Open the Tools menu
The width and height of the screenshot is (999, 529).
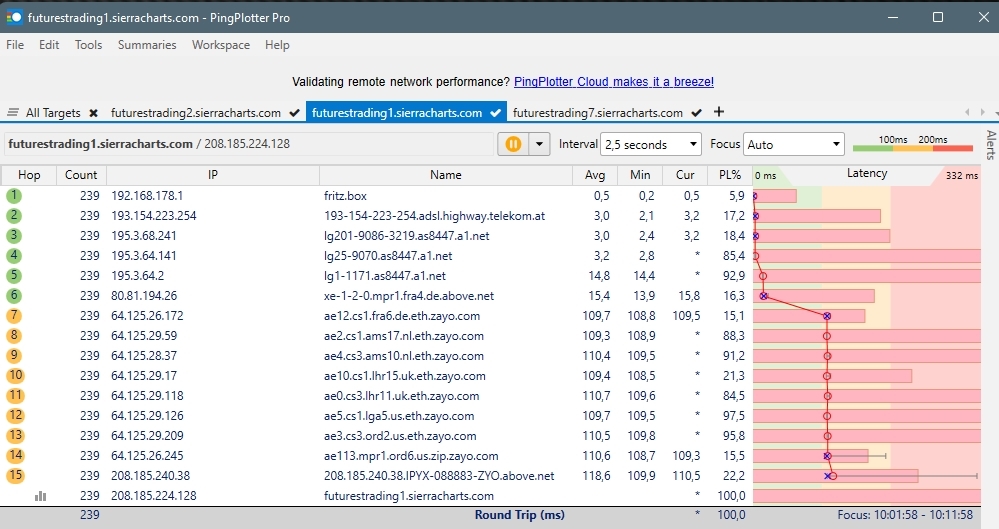pyautogui.click(x=89, y=45)
